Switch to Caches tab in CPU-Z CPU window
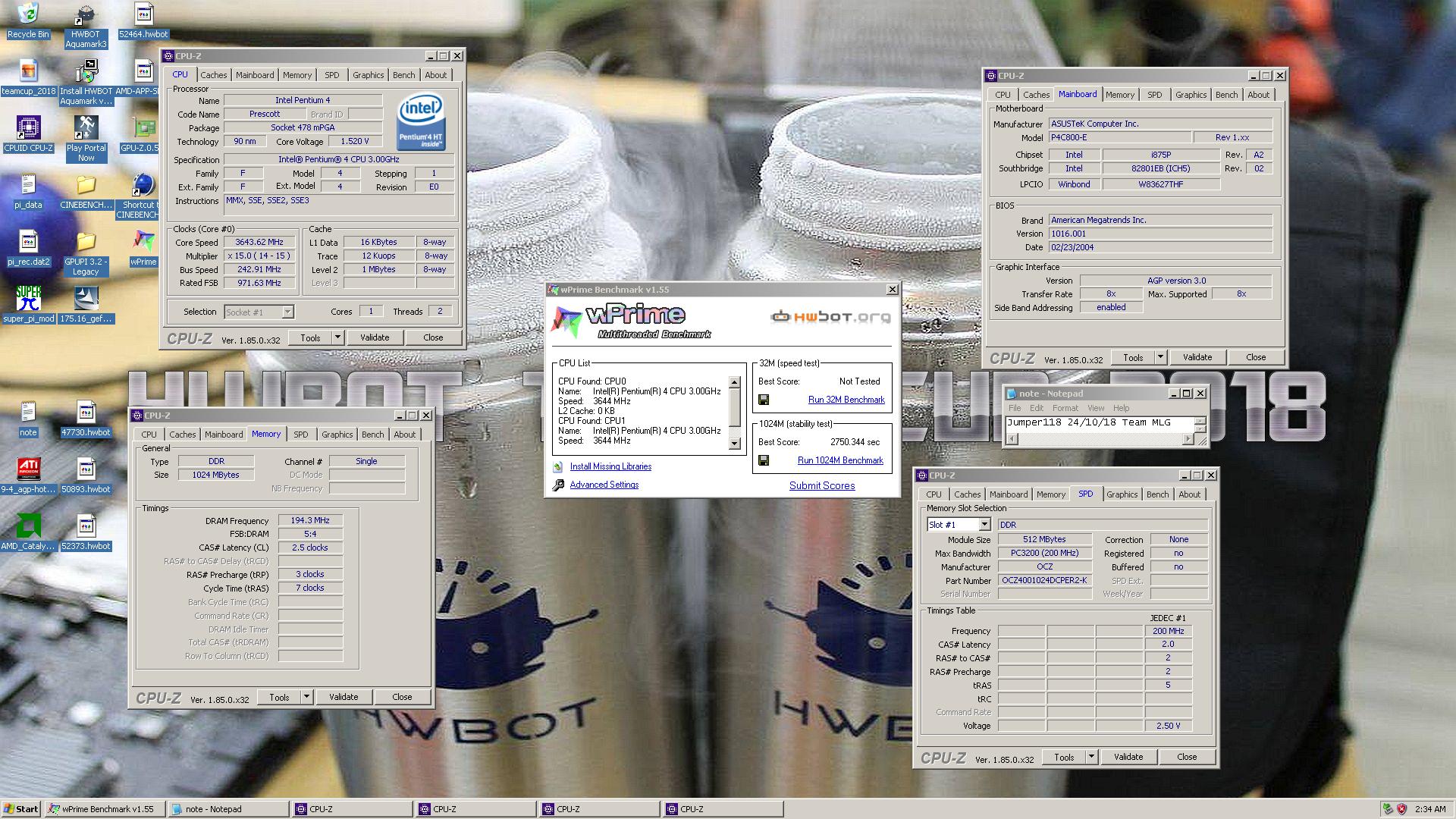1456x819 pixels. tap(213, 75)
